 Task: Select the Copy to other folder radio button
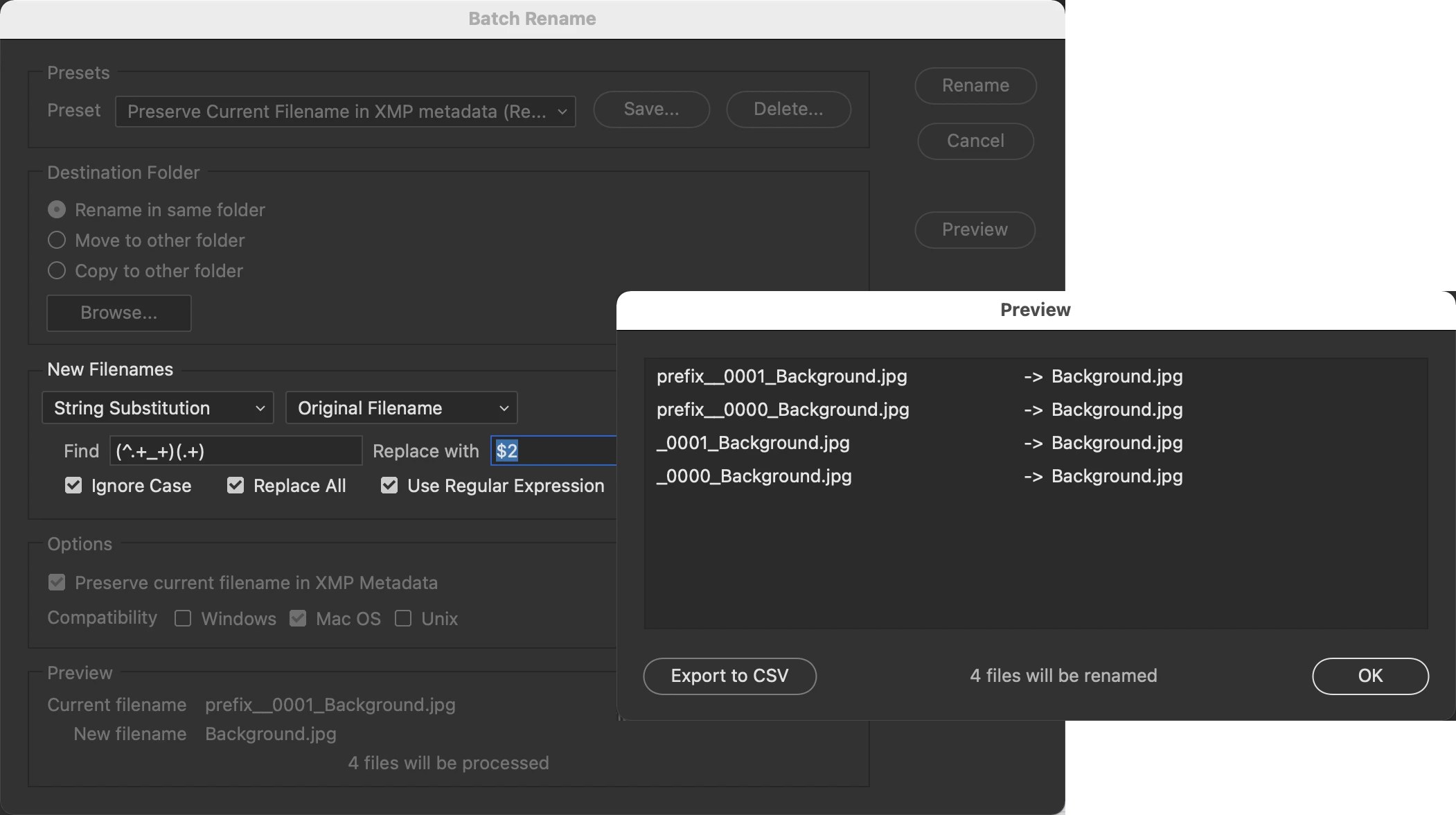click(57, 271)
